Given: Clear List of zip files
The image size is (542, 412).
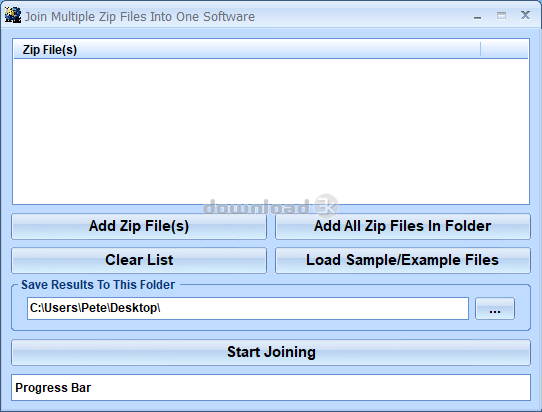Looking at the screenshot, I should click(x=139, y=260).
